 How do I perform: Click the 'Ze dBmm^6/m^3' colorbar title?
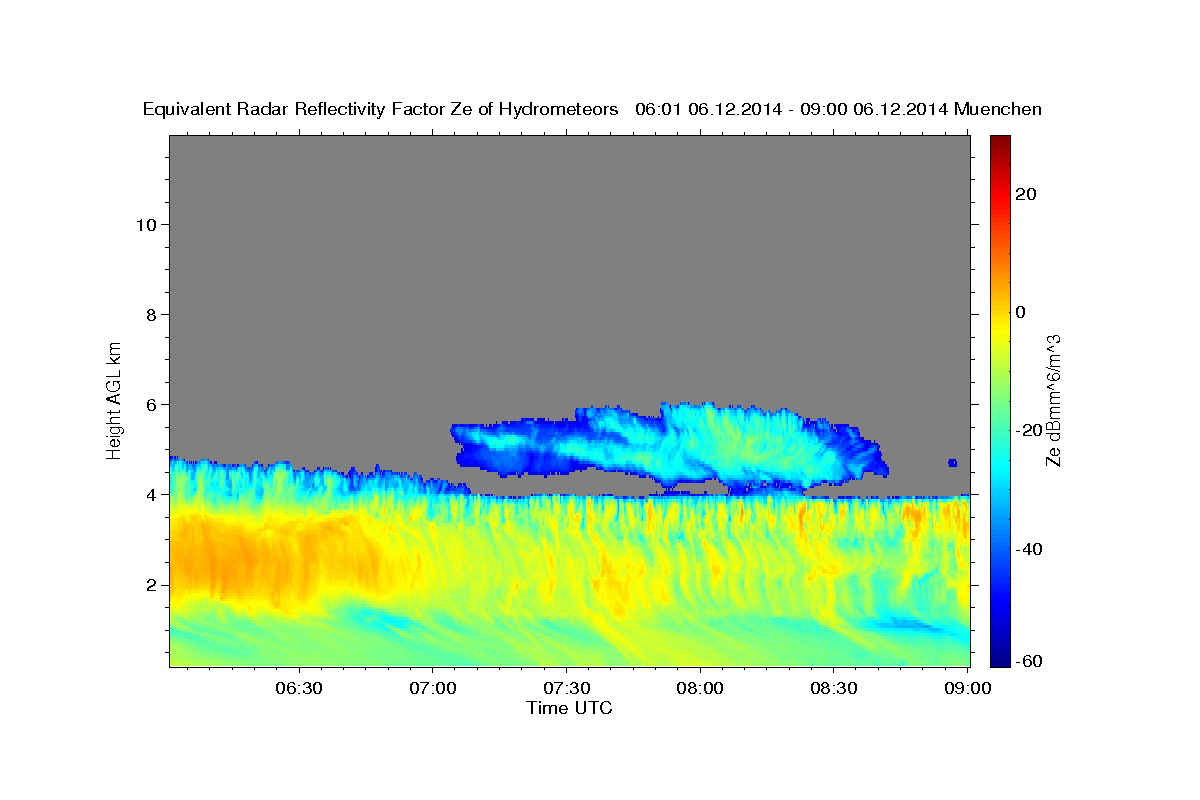[x=1053, y=400]
